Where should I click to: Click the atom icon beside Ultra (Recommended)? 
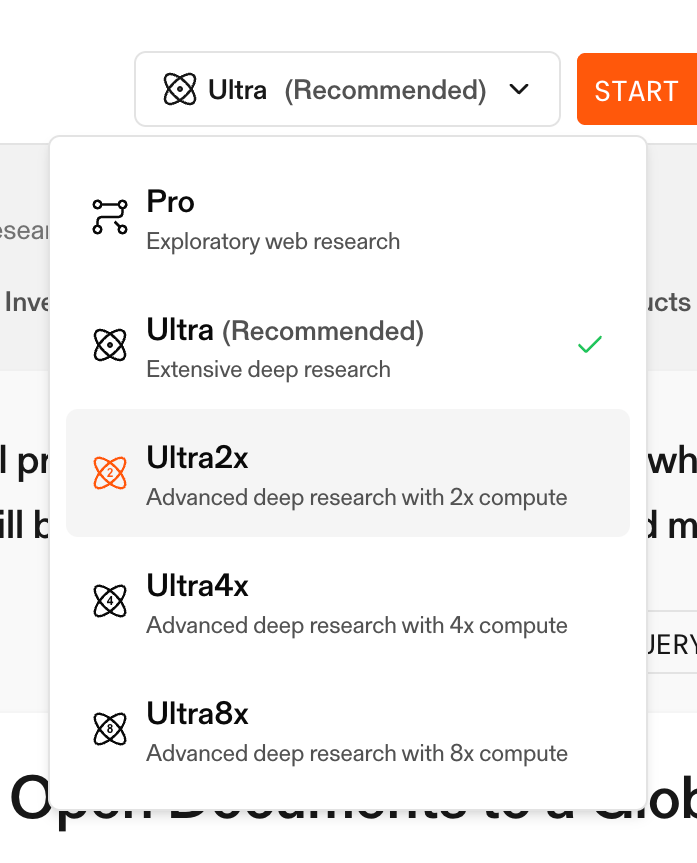[x=110, y=345]
